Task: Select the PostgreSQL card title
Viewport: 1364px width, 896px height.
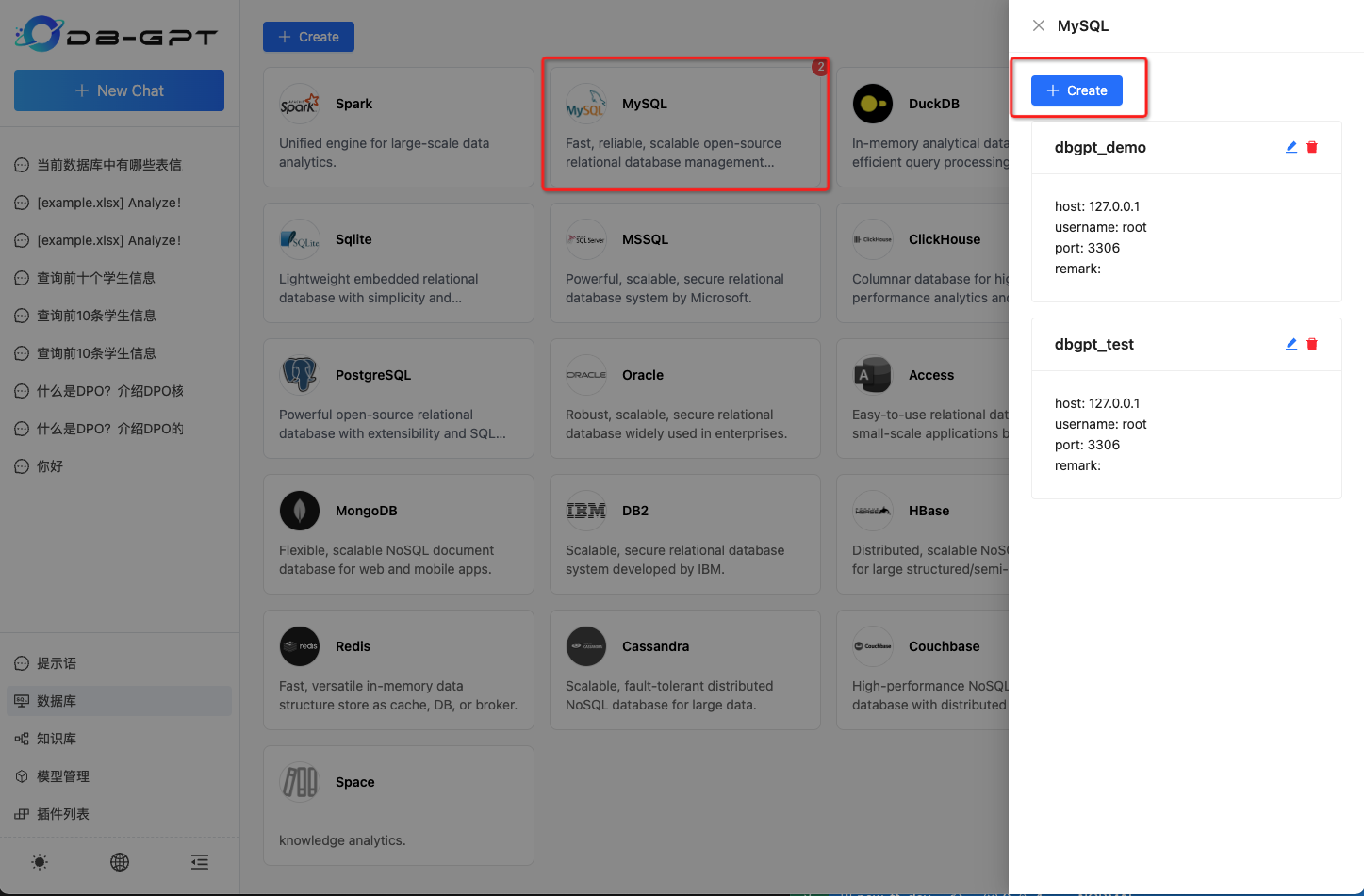Action: [373, 375]
